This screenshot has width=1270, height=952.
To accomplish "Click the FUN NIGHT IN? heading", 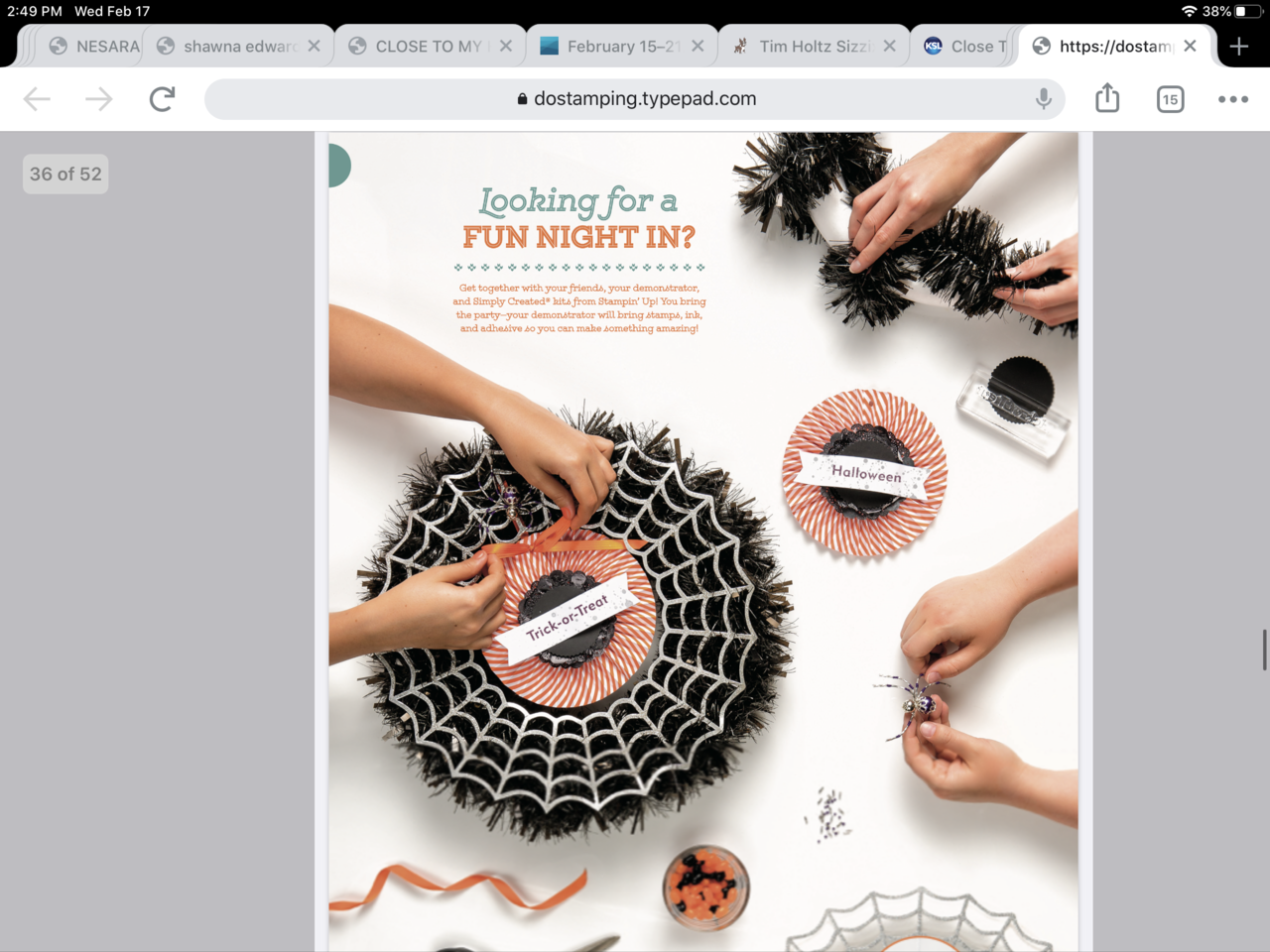I will click(579, 237).
